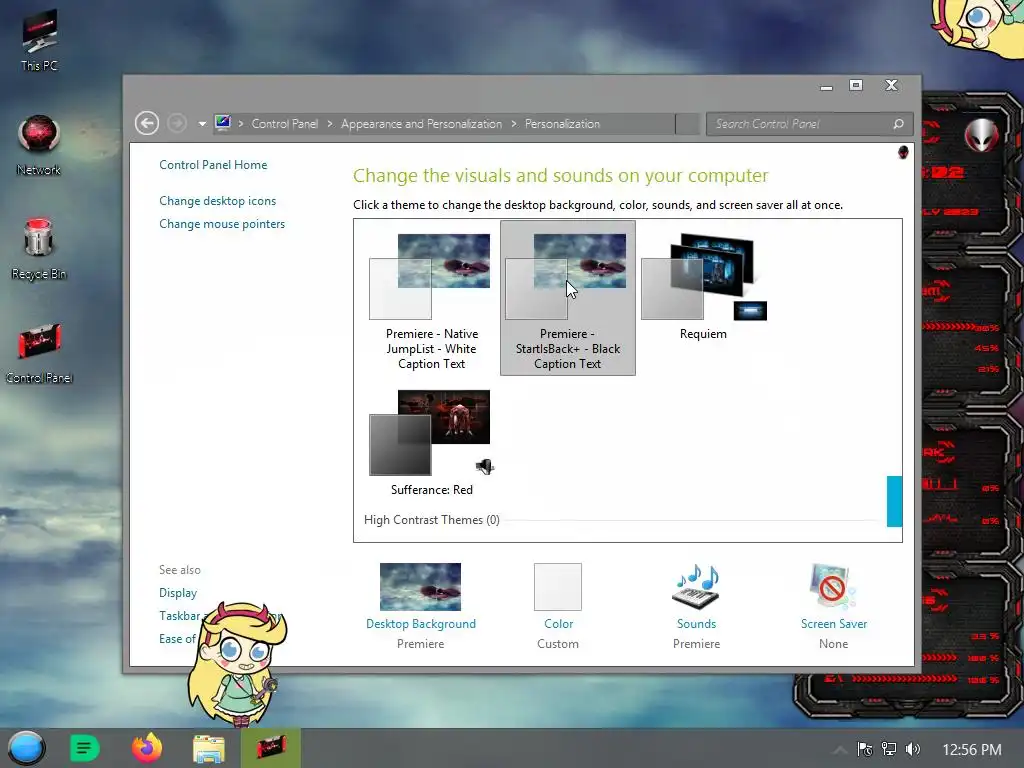Select active Control Panel taskbar button
This screenshot has width=1024, height=768.
click(x=270, y=748)
